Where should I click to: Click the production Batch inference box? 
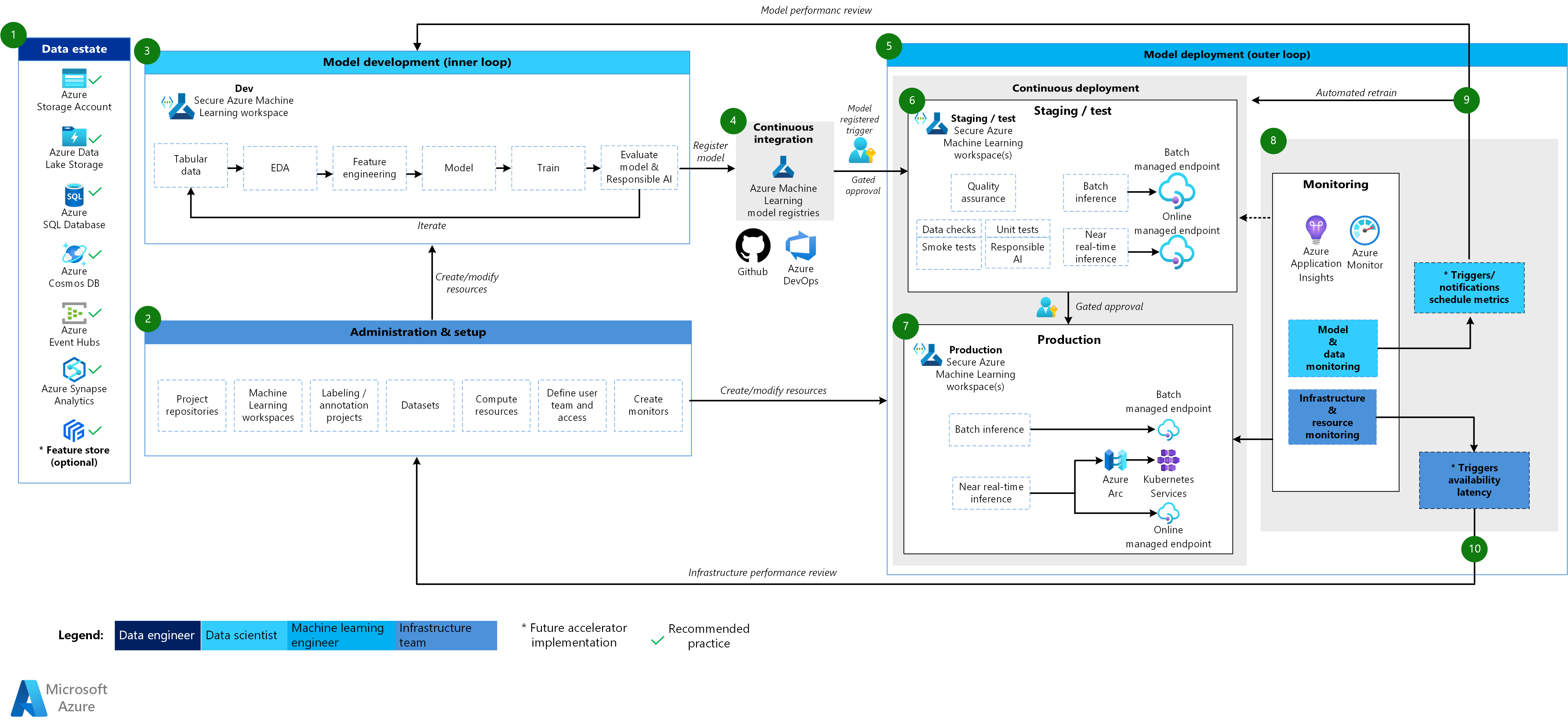click(x=989, y=429)
